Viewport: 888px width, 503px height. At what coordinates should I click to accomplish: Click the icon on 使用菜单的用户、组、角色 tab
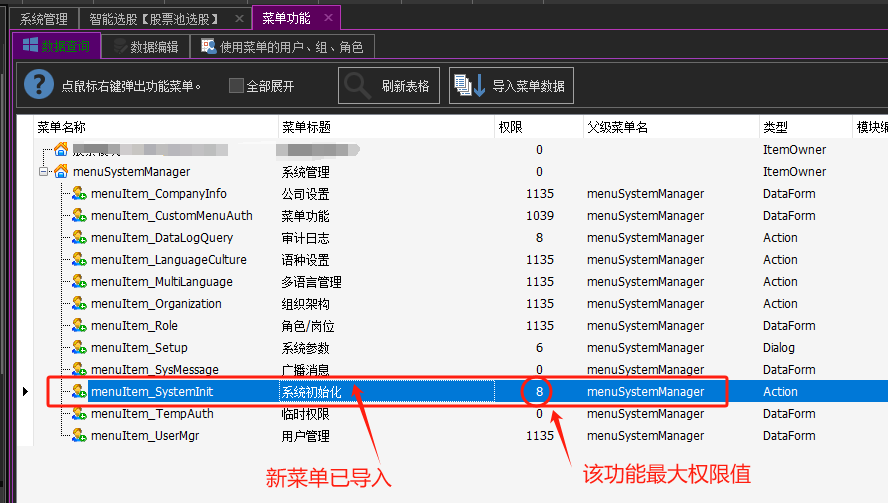click(x=208, y=46)
